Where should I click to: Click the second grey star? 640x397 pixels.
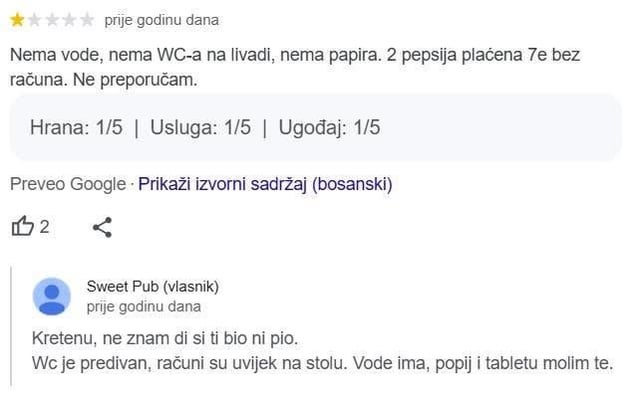pyautogui.click(x=35, y=20)
